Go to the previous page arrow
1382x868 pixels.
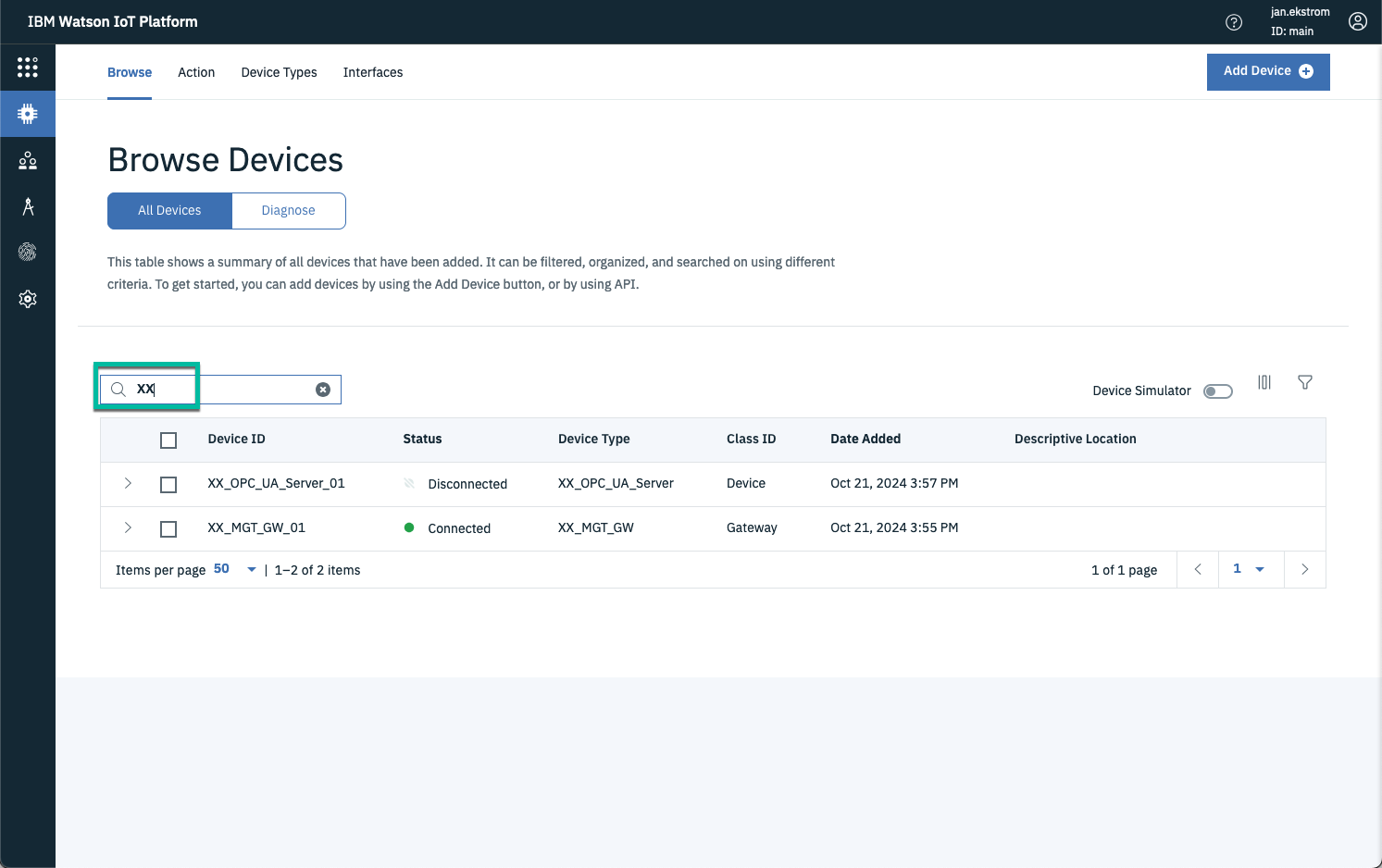pyautogui.click(x=1198, y=569)
